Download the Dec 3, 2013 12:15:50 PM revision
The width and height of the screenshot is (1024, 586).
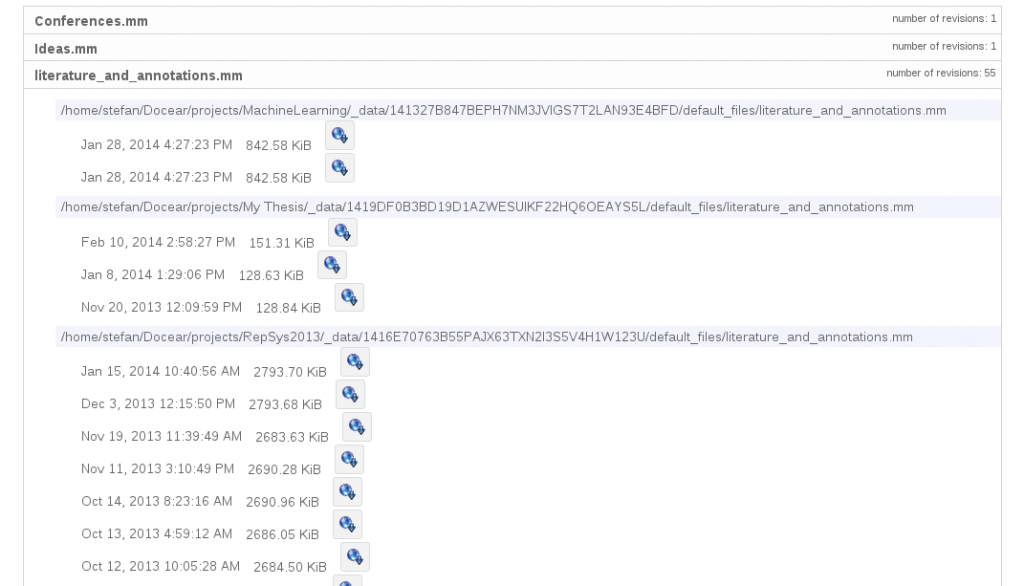(x=350, y=395)
